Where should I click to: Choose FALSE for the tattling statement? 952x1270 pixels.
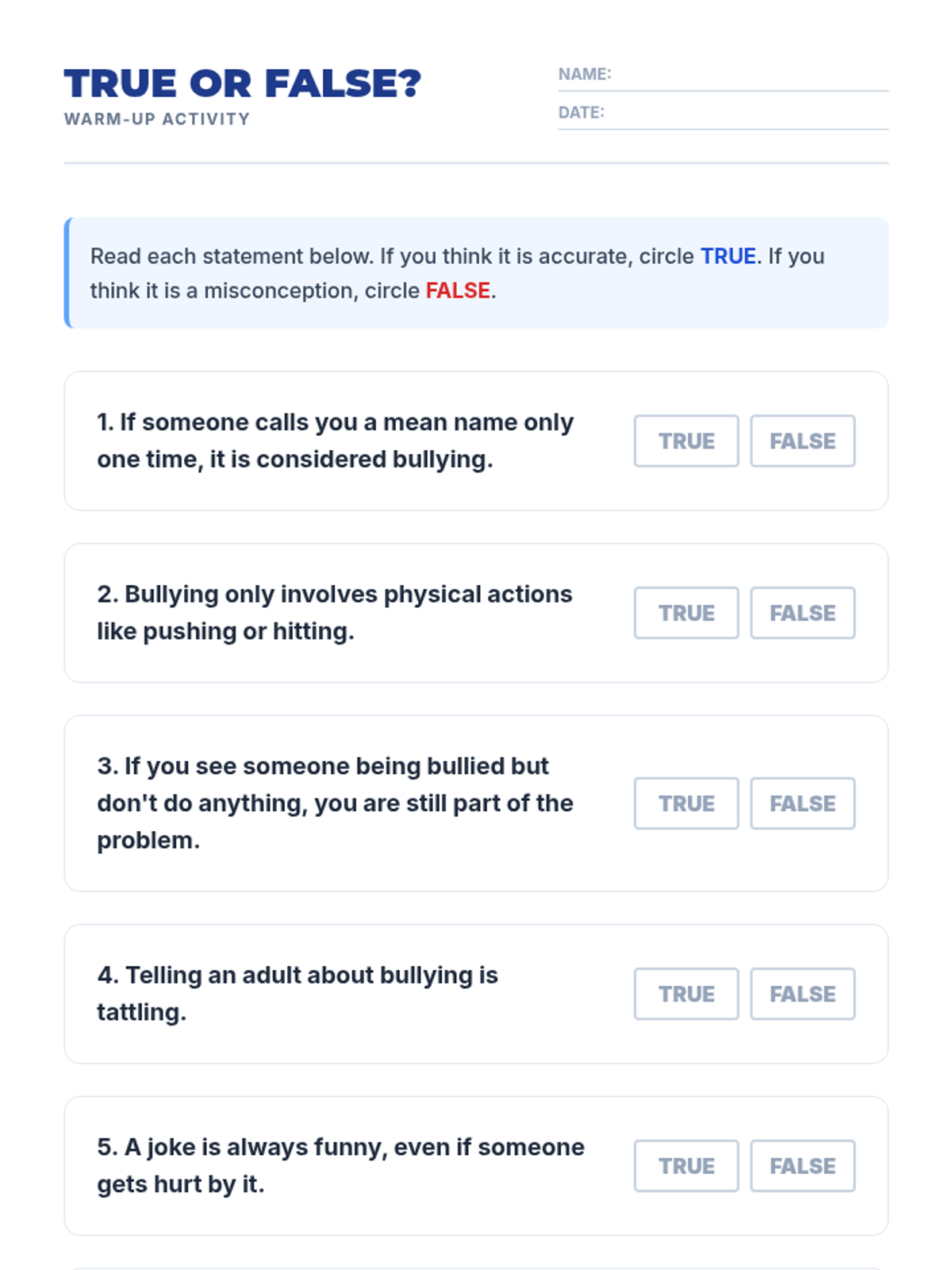[x=802, y=994]
